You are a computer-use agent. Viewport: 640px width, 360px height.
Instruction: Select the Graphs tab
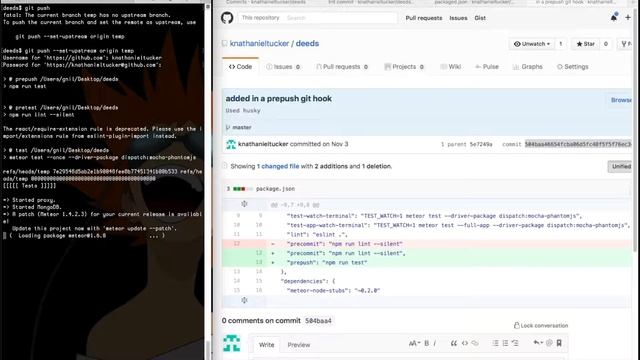coord(527,67)
